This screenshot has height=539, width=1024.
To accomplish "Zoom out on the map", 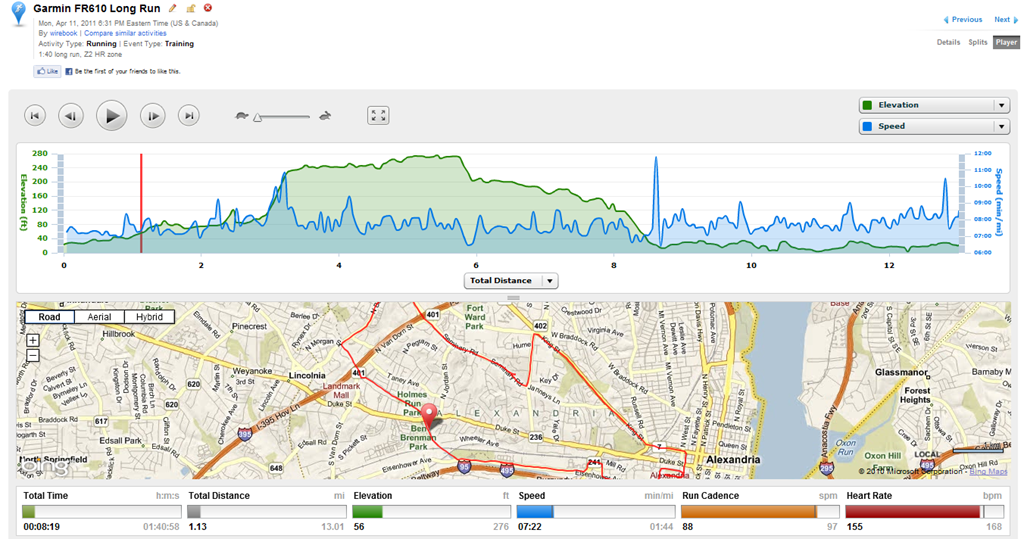I will point(33,356).
